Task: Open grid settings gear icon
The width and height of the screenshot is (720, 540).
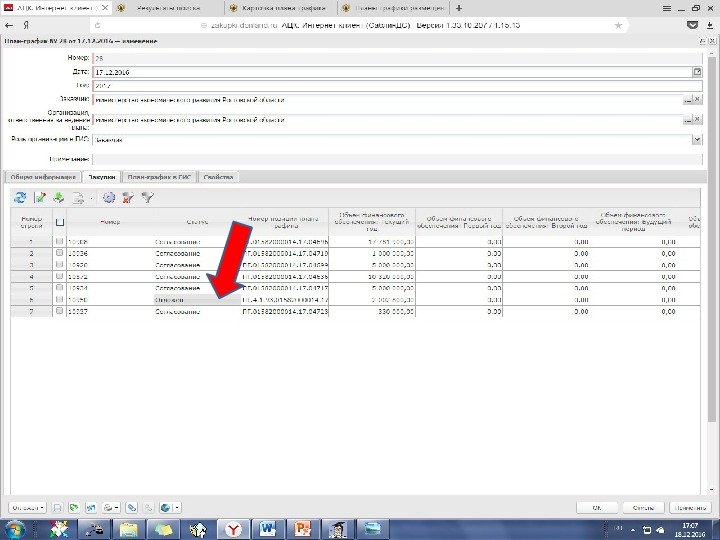Action: (109, 197)
